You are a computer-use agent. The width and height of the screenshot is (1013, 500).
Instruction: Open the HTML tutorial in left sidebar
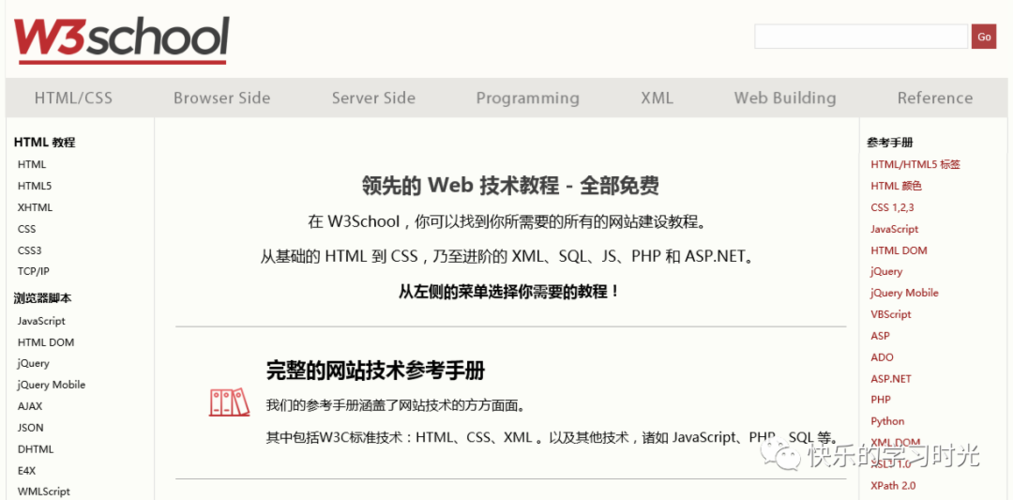32,165
